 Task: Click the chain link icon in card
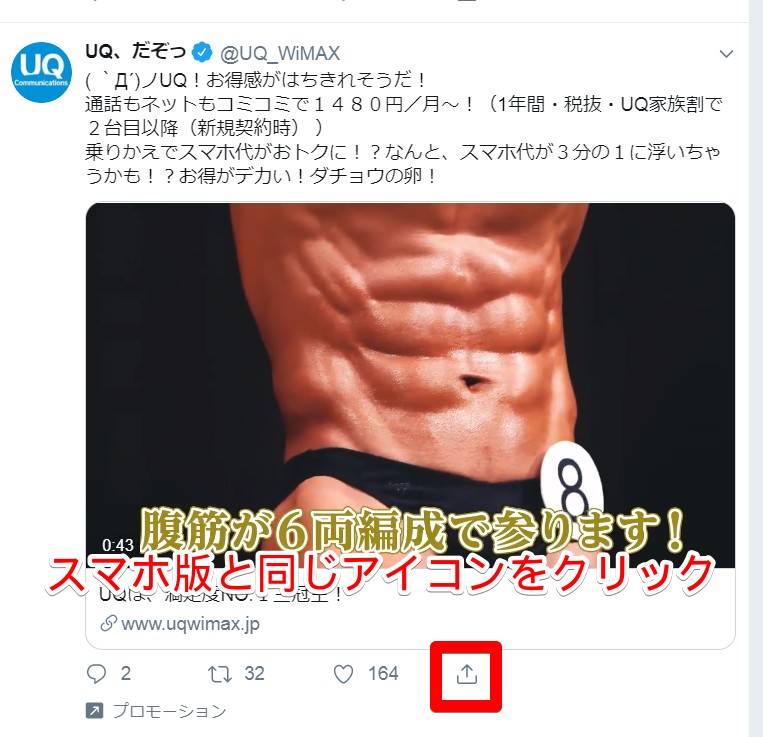[x=109, y=623]
